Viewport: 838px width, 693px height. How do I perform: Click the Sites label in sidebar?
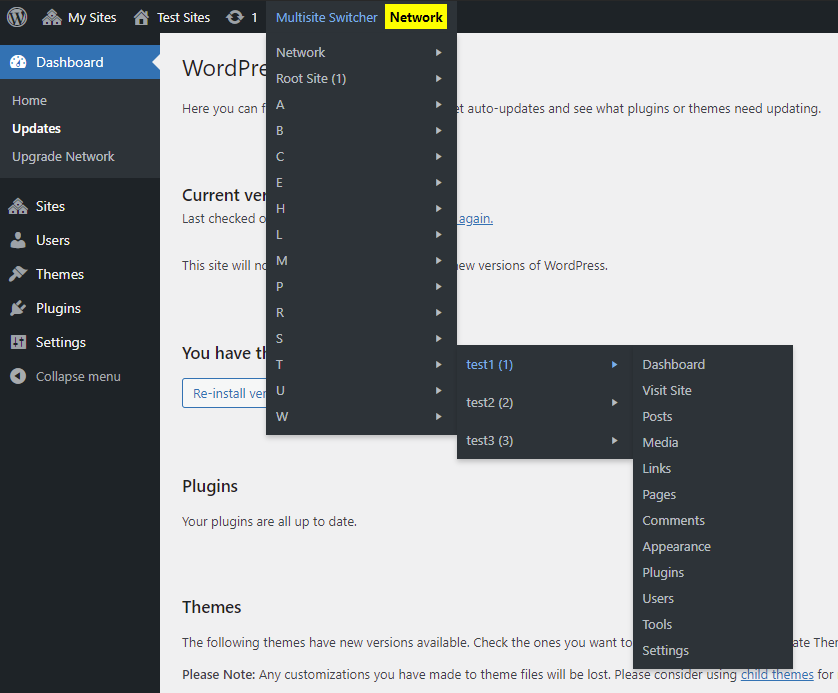tap(50, 206)
